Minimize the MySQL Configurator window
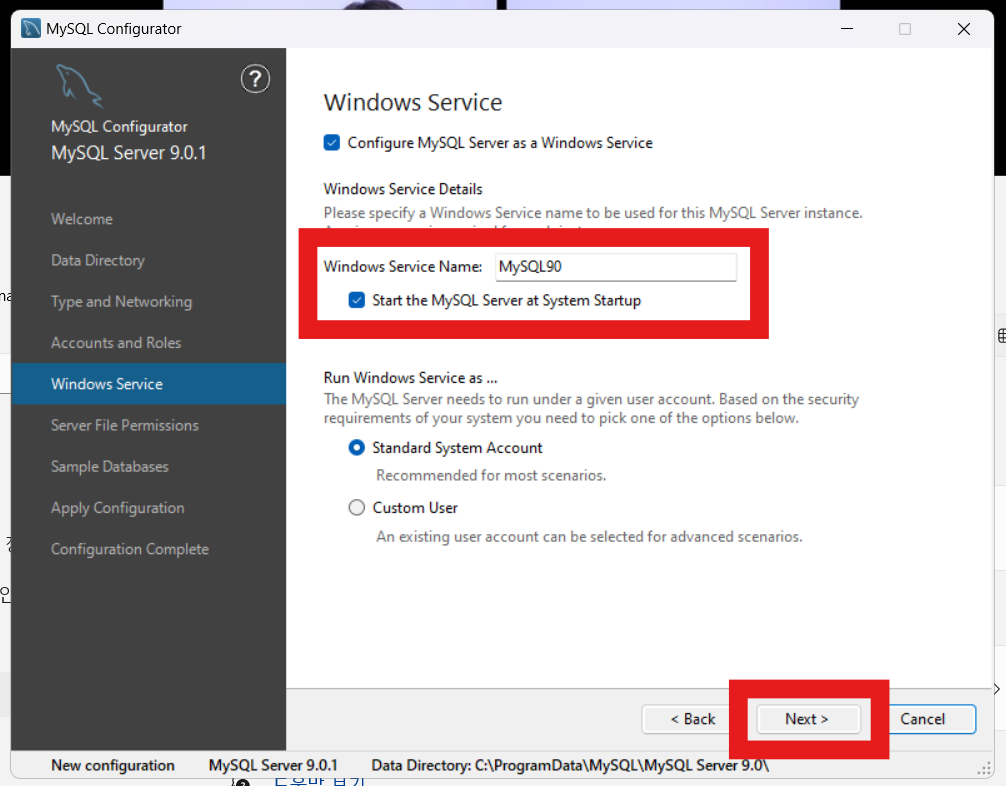The height and width of the screenshot is (786, 1006). coord(847,29)
